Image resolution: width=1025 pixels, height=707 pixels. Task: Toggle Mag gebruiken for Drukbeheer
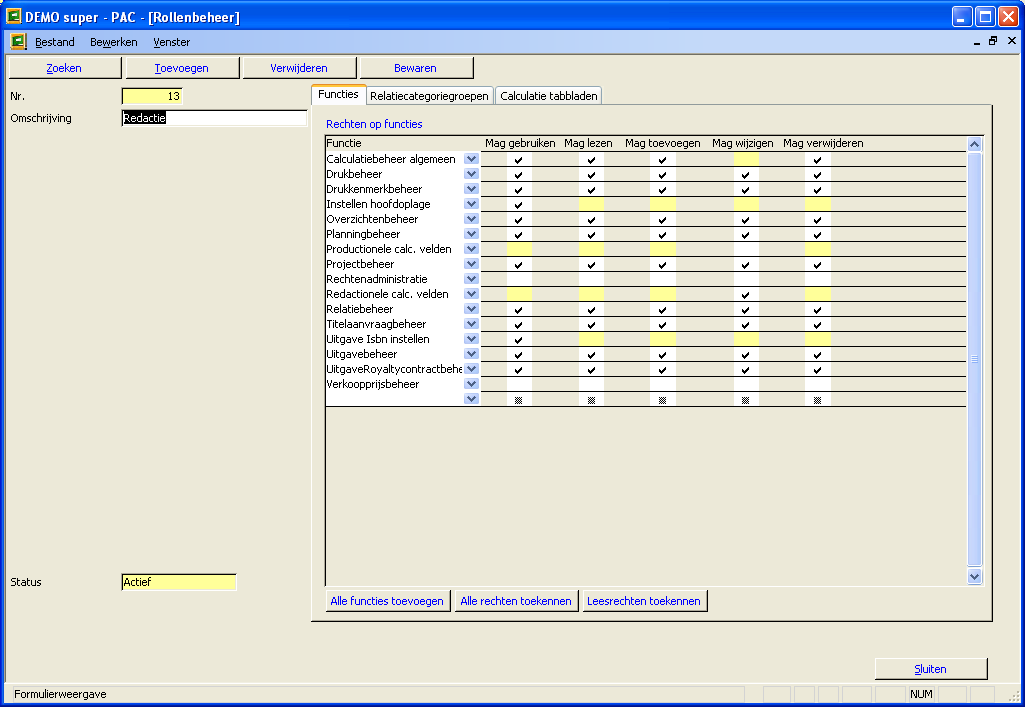[x=518, y=175]
